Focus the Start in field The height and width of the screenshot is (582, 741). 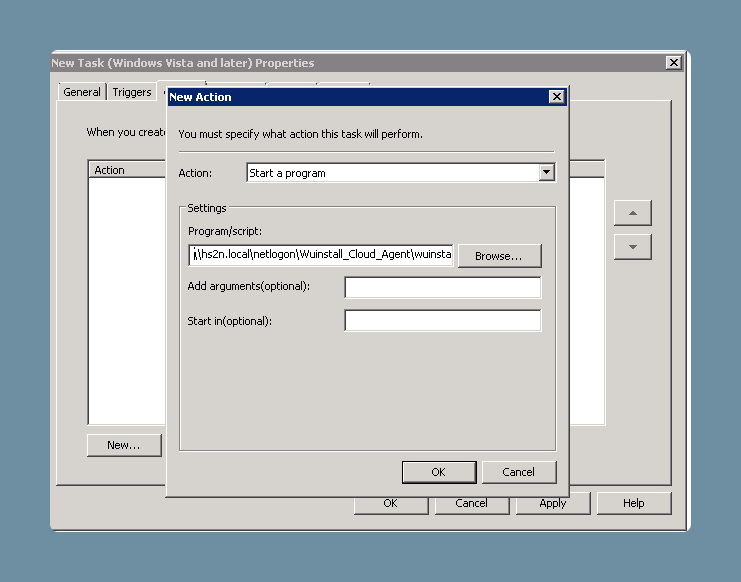[x=443, y=320]
